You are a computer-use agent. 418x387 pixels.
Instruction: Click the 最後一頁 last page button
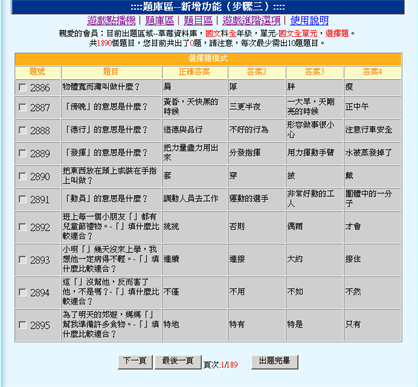point(178,361)
